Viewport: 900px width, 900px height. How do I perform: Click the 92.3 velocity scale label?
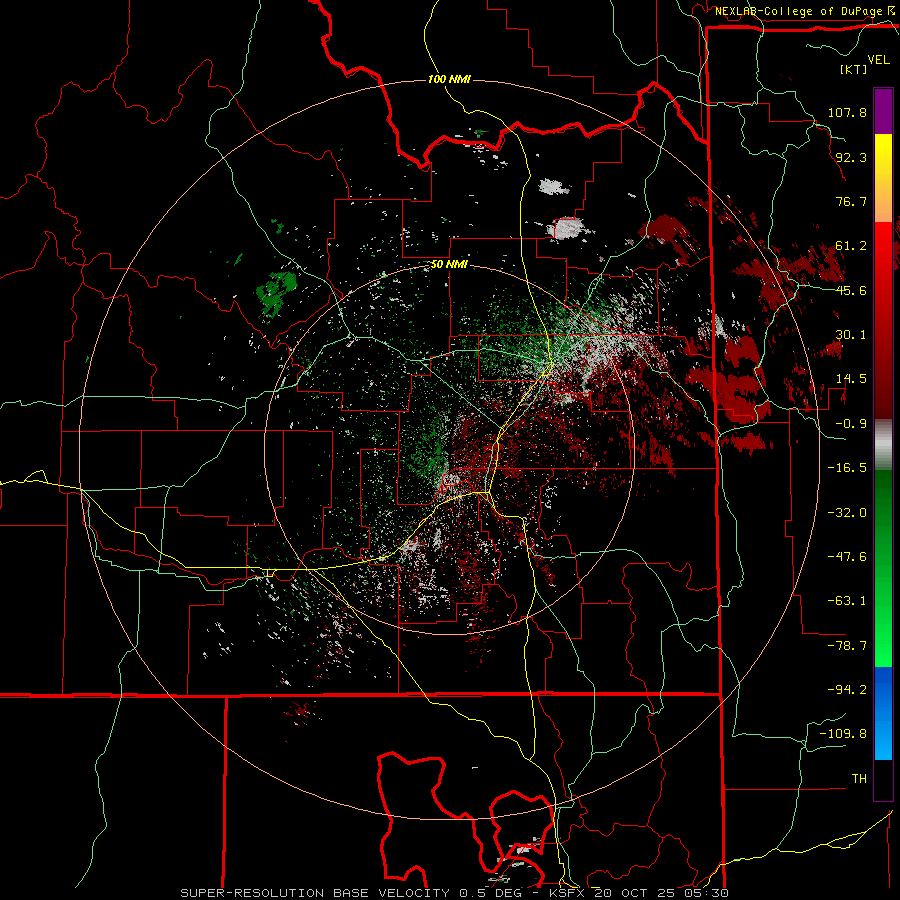point(851,157)
